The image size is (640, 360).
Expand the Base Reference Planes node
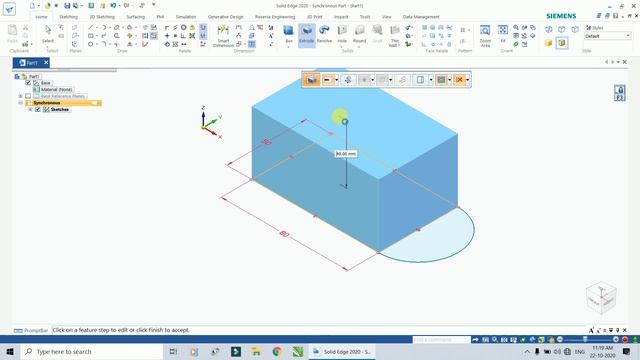tap(20, 96)
